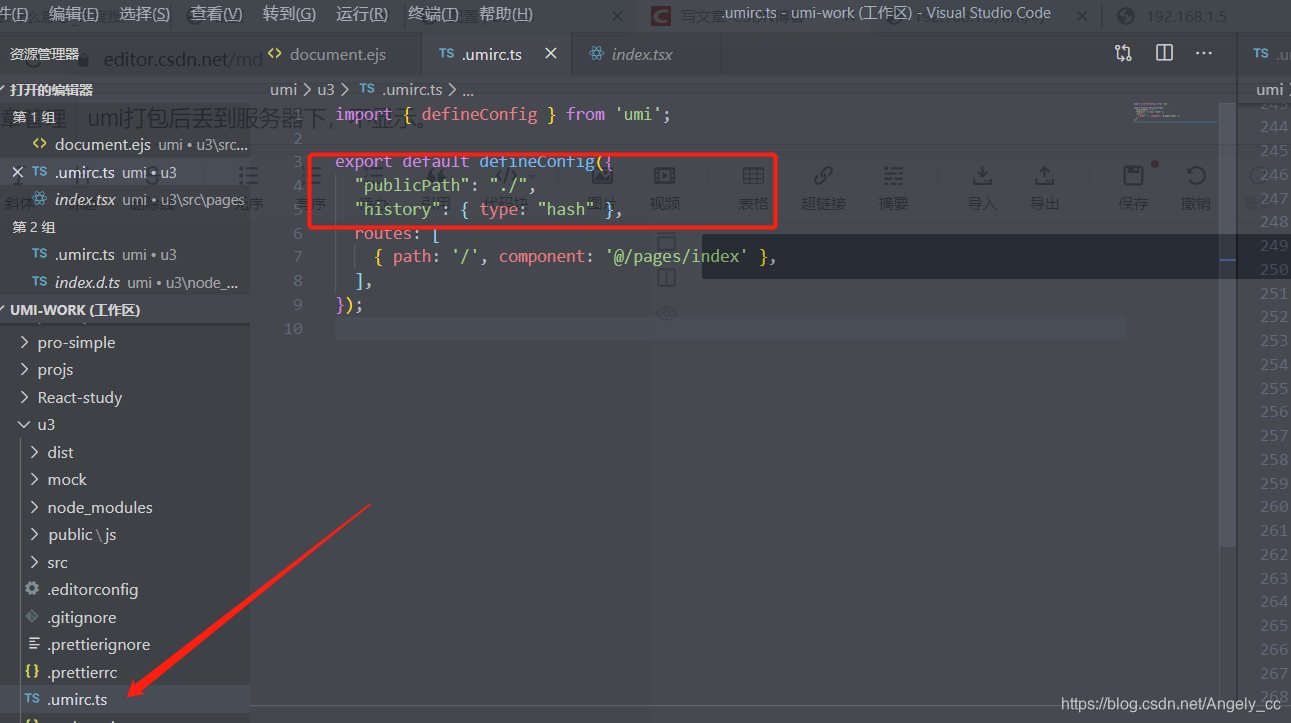Open .prettierignore in the file tree
1291x723 pixels.
98,644
